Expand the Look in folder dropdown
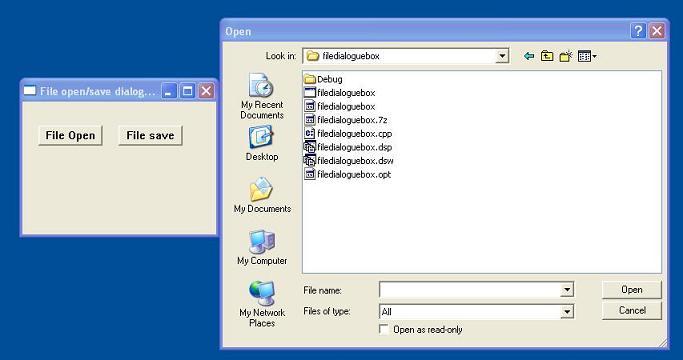 [x=502, y=56]
